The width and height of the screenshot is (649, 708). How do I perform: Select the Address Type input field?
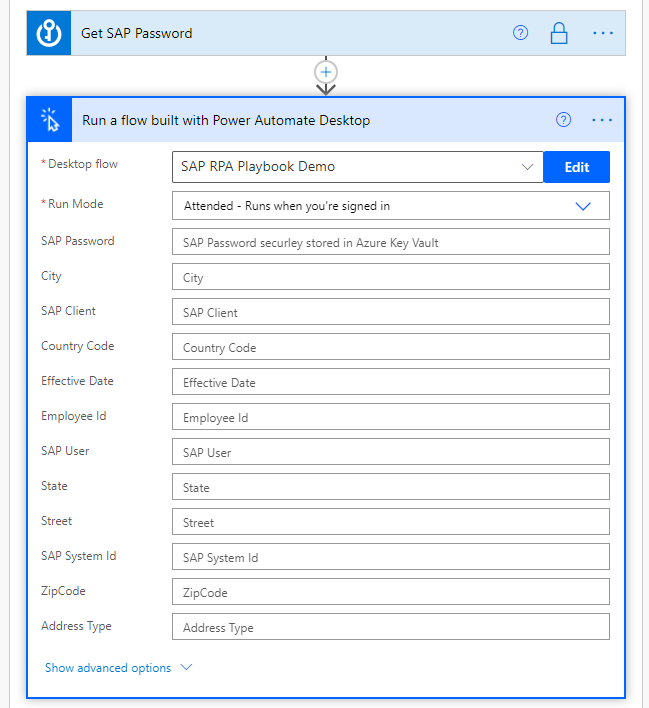tap(391, 627)
